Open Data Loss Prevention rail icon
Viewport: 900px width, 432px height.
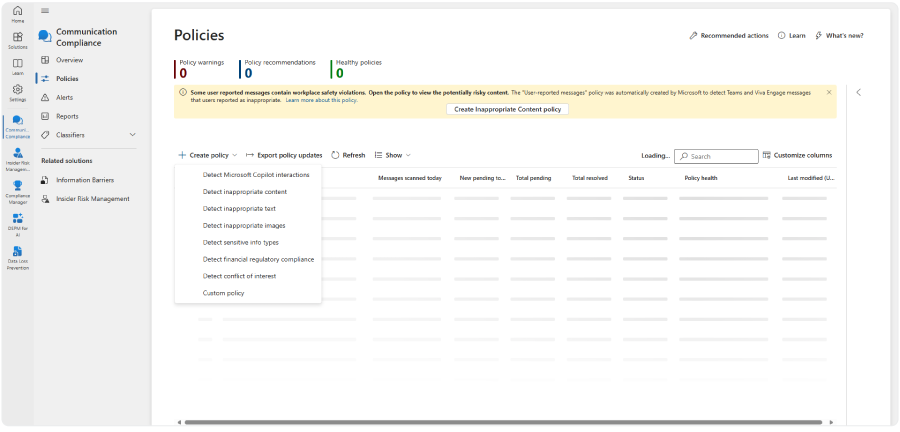pyautogui.click(x=18, y=258)
